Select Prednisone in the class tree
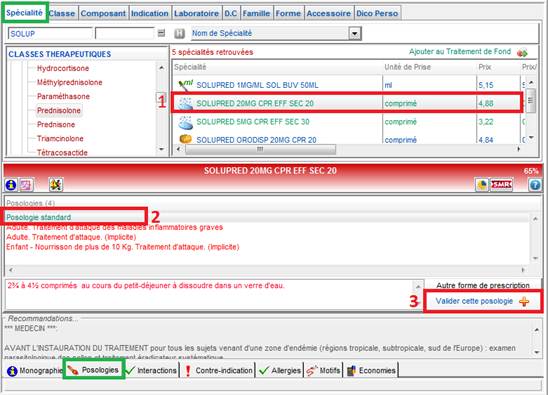The height and width of the screenshot is (395, 548). click(x=56, y=124)
